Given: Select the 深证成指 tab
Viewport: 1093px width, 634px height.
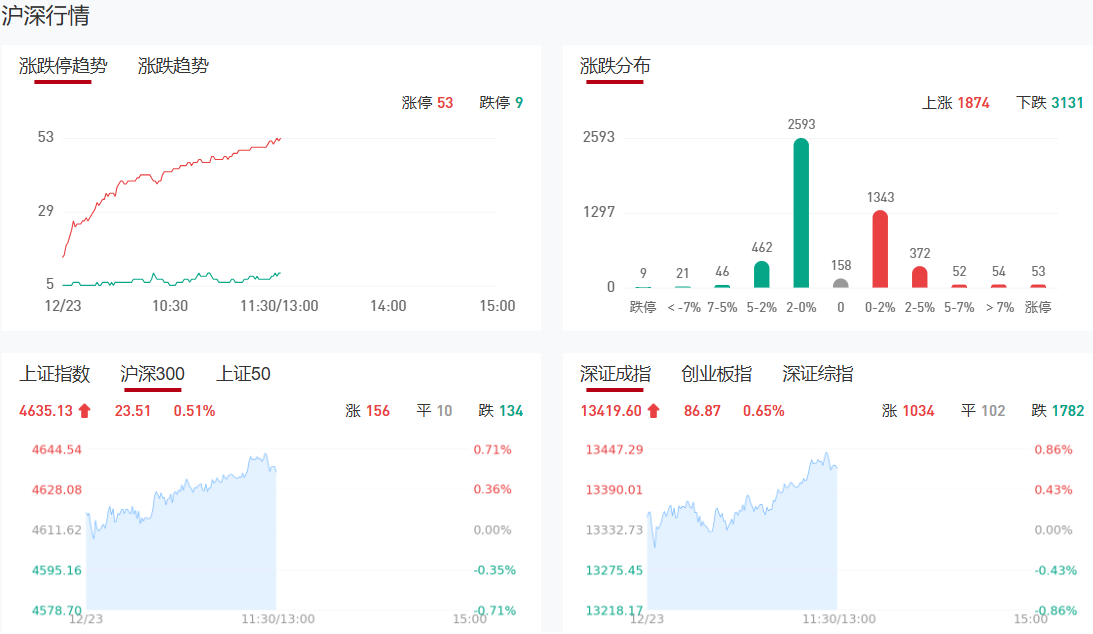Looking at the screenshot, I should coord(615,375).
